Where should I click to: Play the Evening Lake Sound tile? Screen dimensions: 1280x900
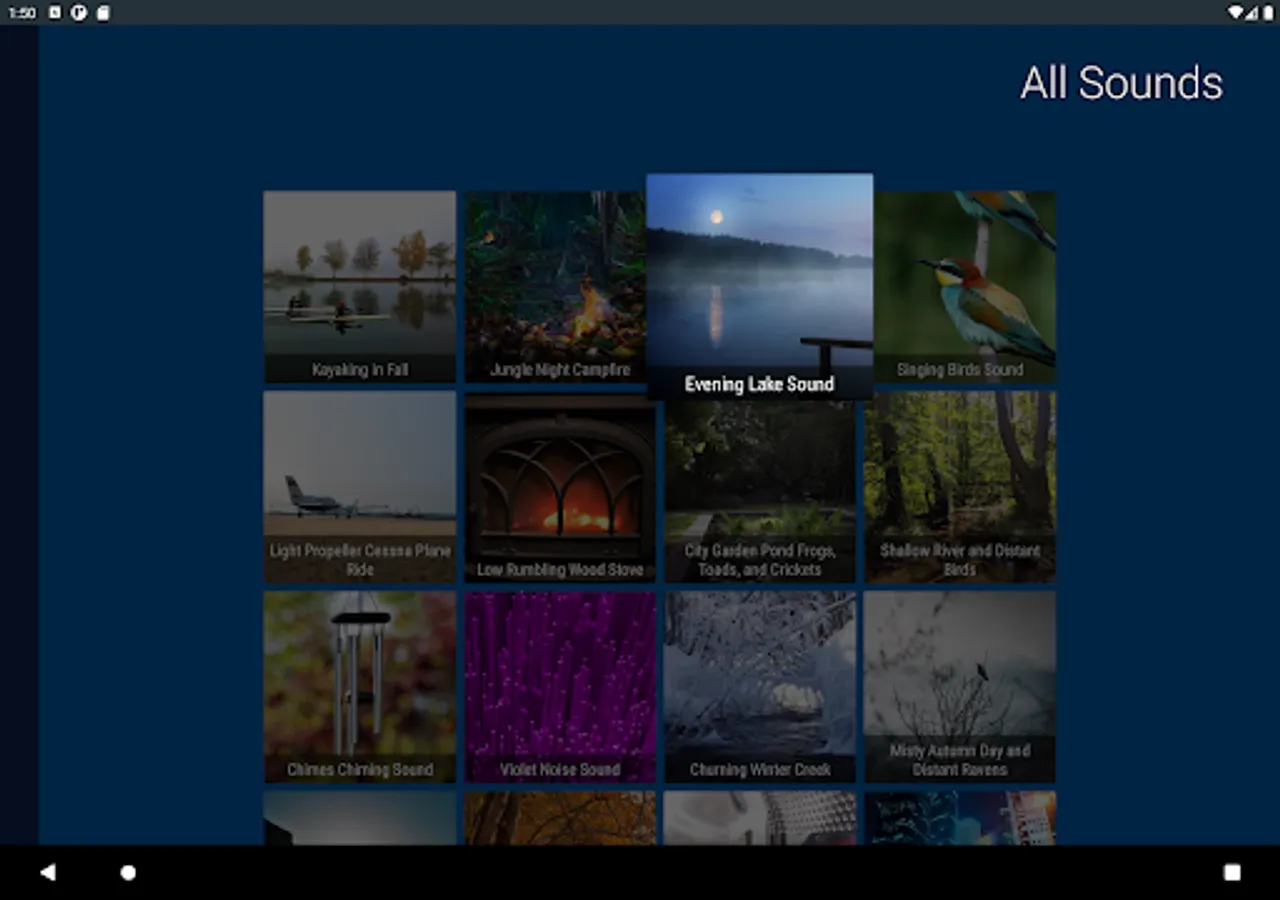pos(759,285)
